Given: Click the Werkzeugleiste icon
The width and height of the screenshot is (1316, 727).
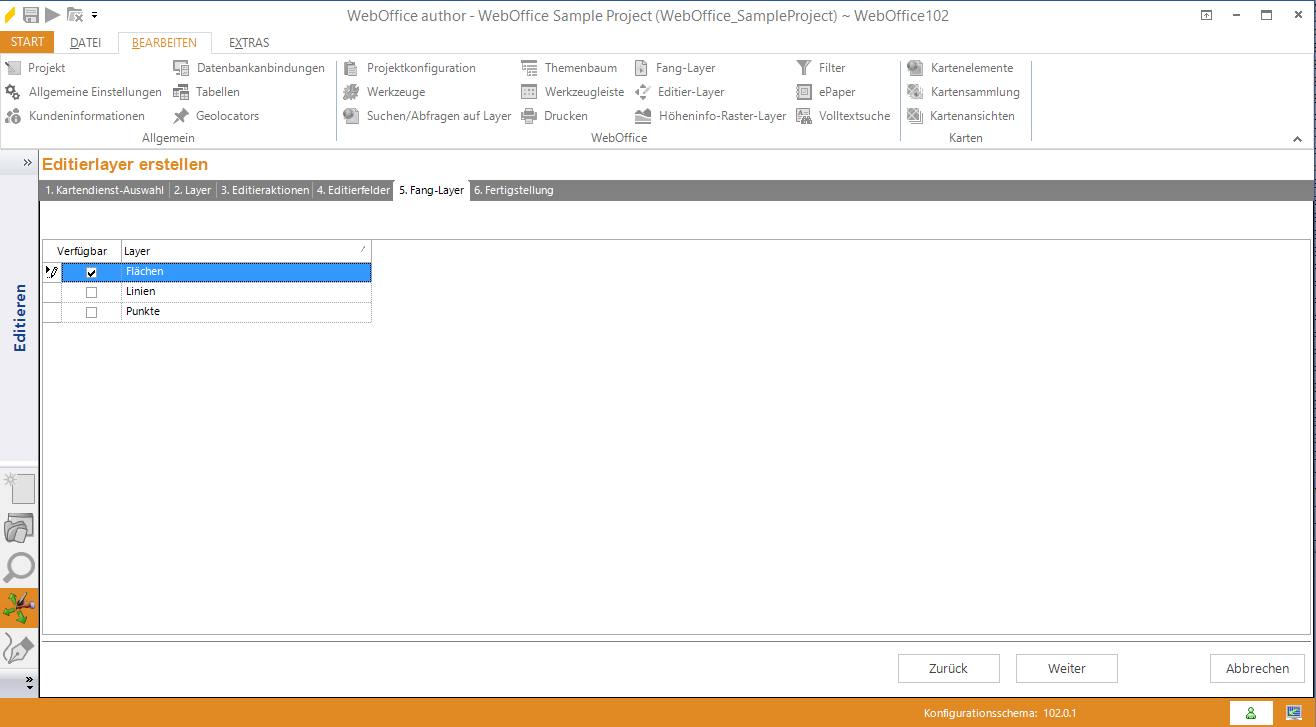Looking at the screenshot, I should (529, 92).
